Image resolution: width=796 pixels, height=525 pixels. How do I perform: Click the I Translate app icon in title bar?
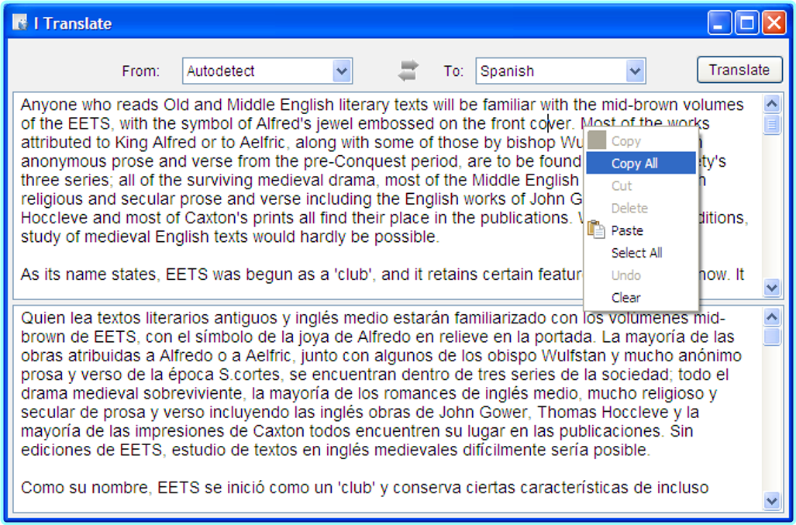(20, 23)
